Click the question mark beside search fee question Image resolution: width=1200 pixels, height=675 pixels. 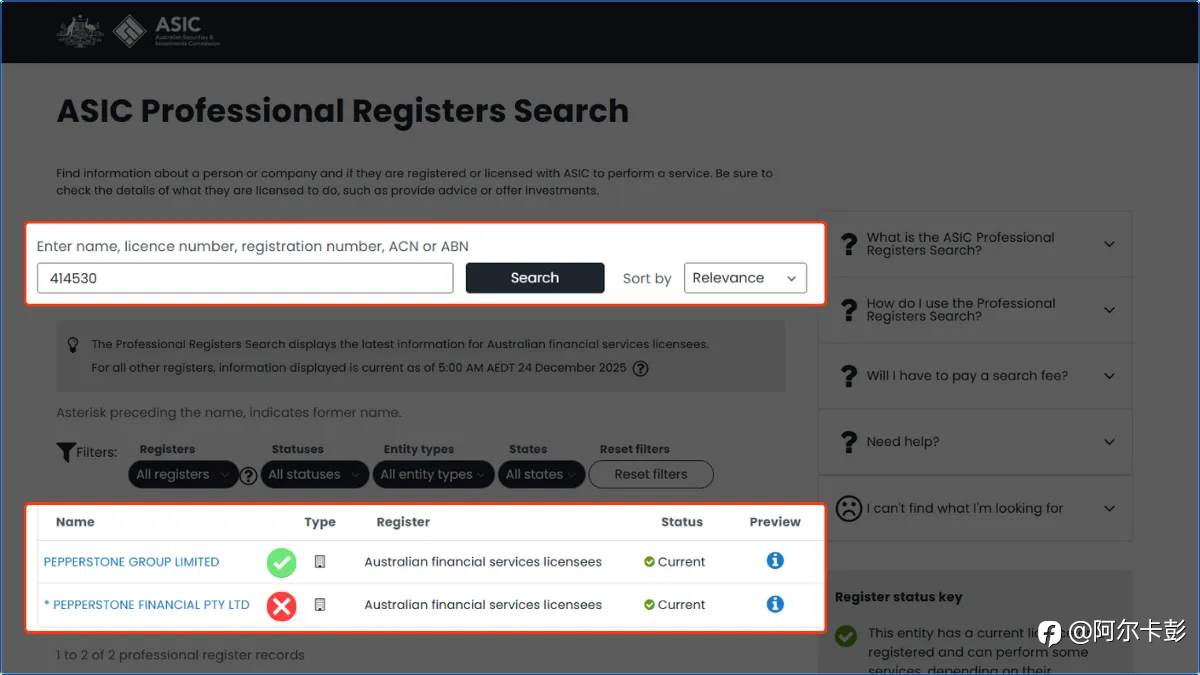tap(849, 376)
